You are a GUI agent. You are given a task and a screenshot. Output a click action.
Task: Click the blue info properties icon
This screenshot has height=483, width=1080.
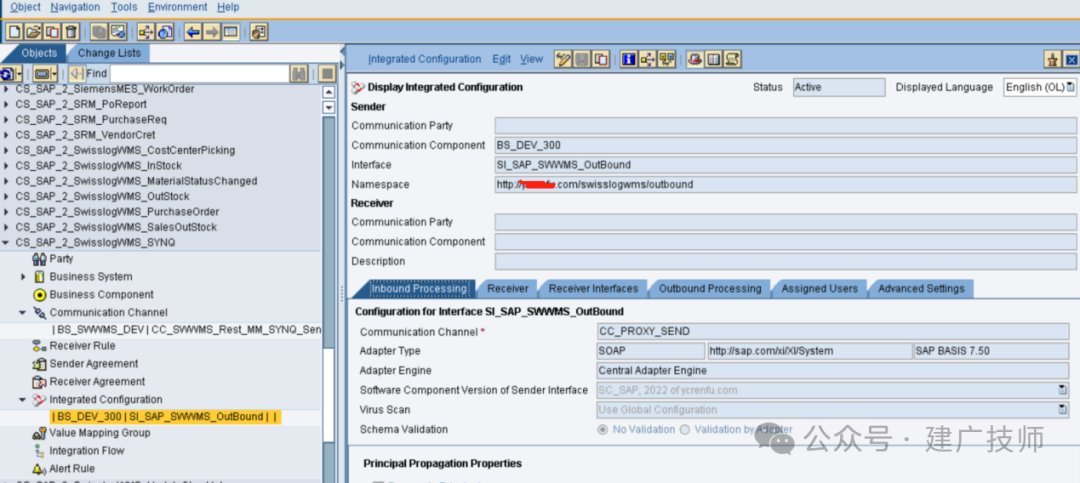tap(628, 59)
